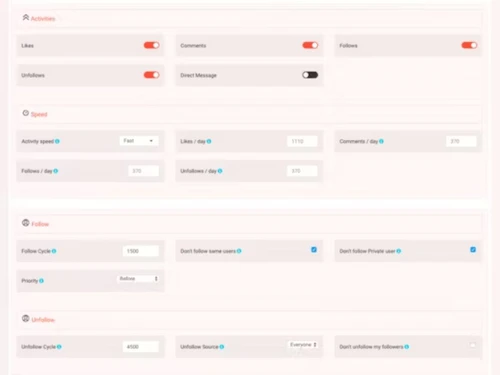This screenshot has height=375, width=500.
Task: Open Likes / day info icon
Action: click(209, 141)
